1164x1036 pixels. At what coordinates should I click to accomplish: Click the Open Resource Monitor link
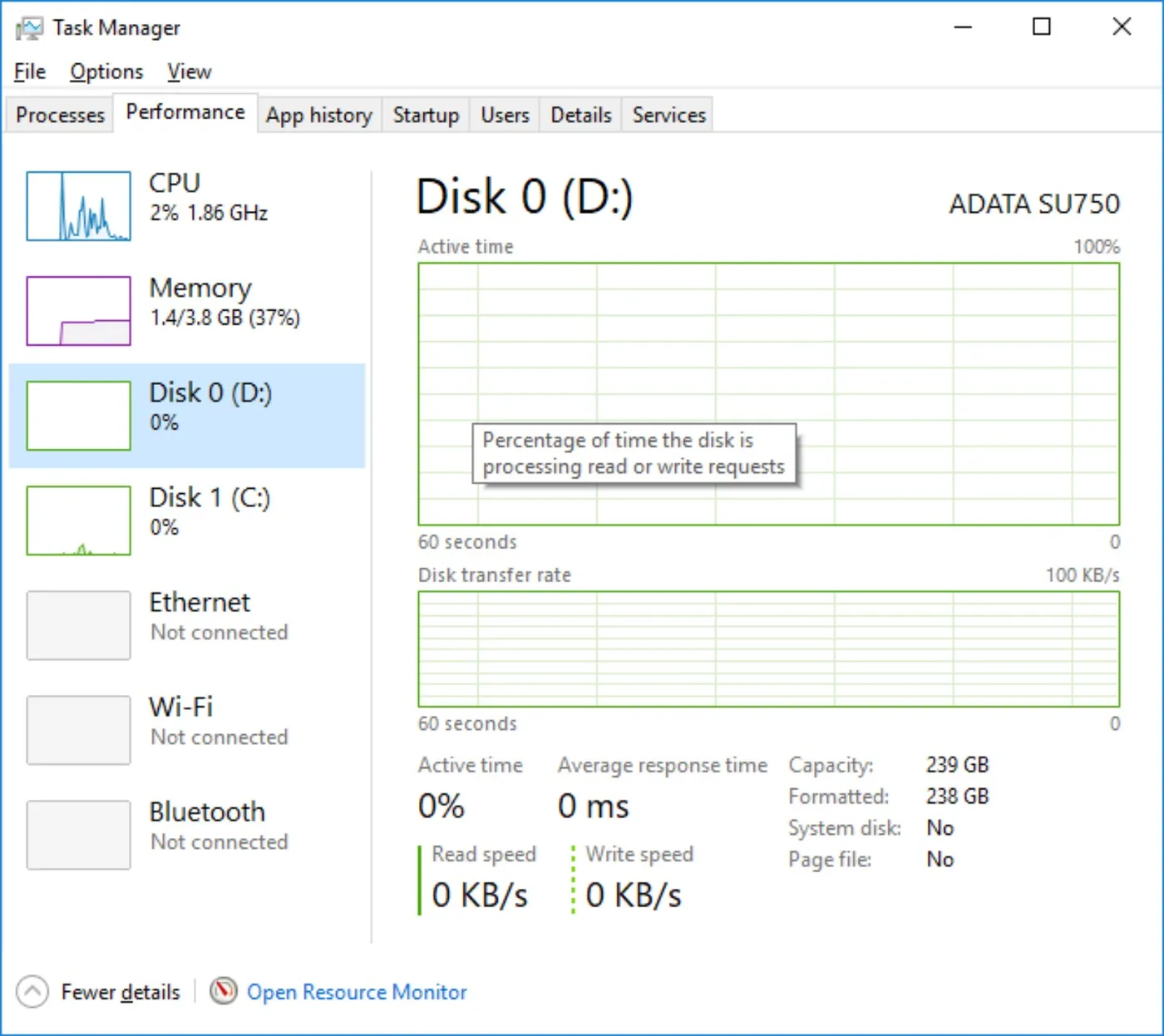pyautogui.click(x=357, y=992)
